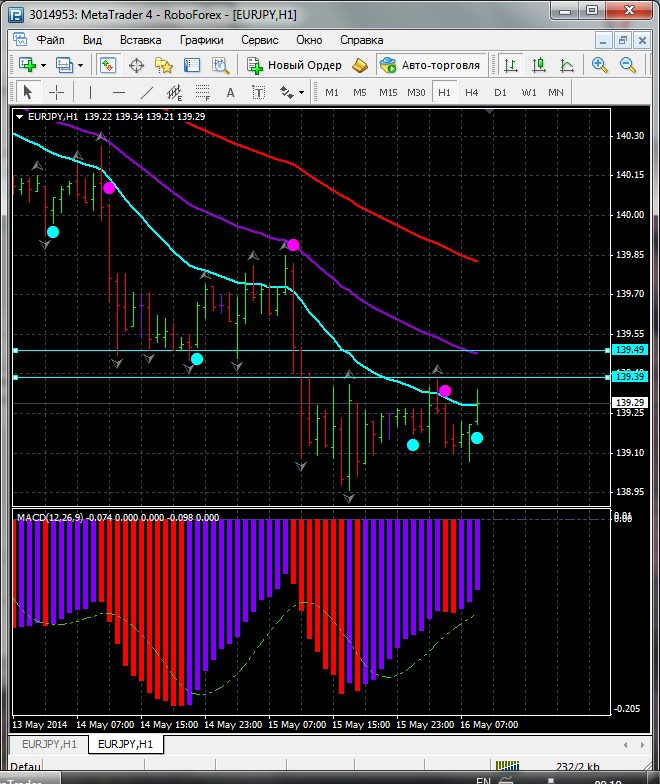Image resolution: width=660 pixels, height=784 pixels.
Task: Select the cursor arrow tool
Action: [27, 92]
